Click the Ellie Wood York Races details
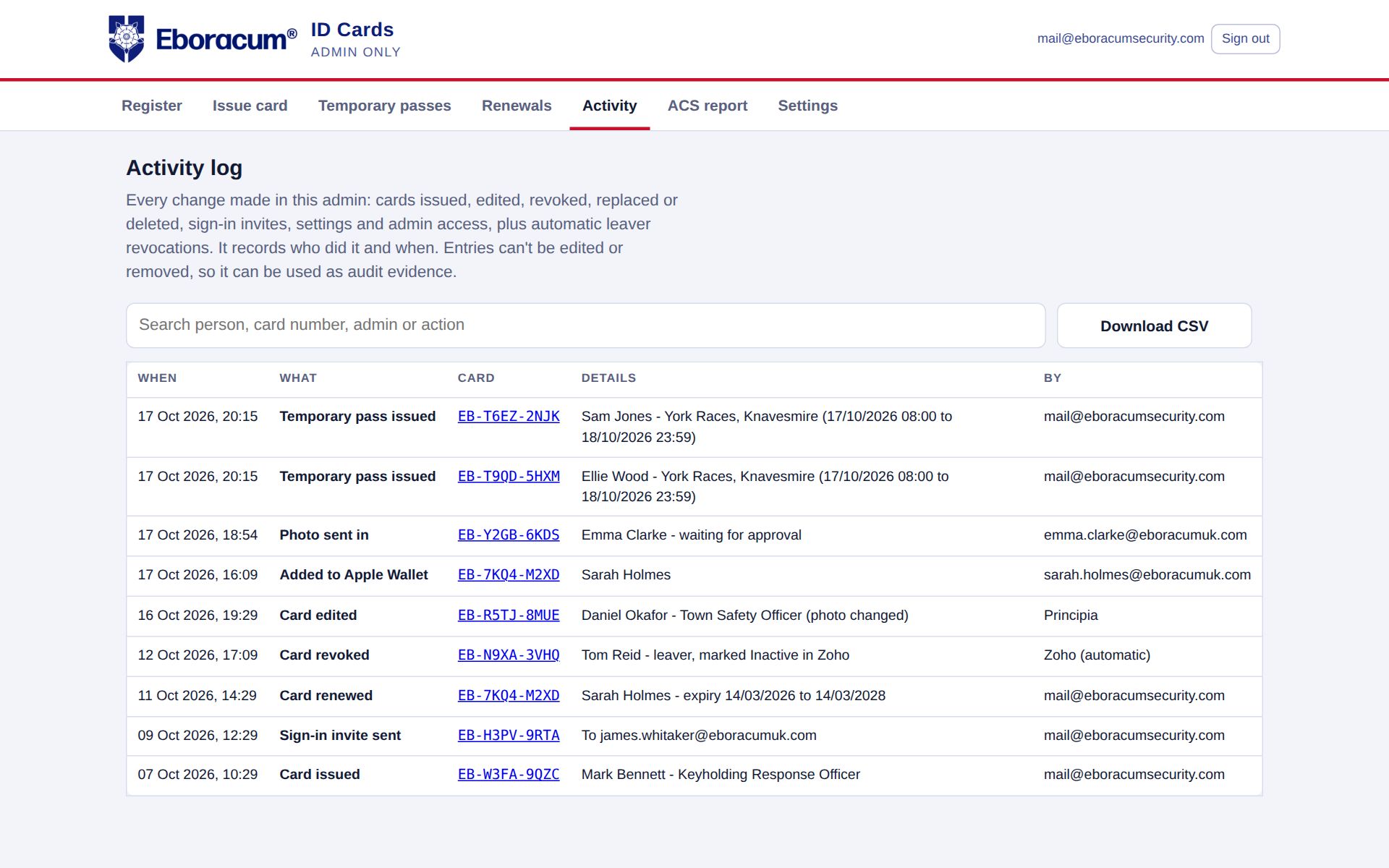This screenshot has width=1389, height=868. 765,487
